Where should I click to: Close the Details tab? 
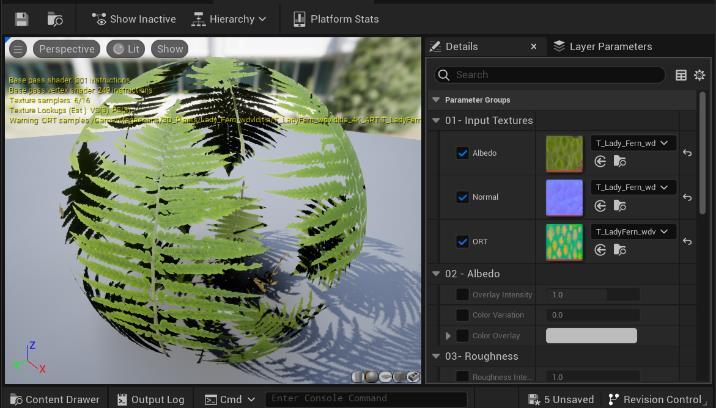[x=533, y=47]
